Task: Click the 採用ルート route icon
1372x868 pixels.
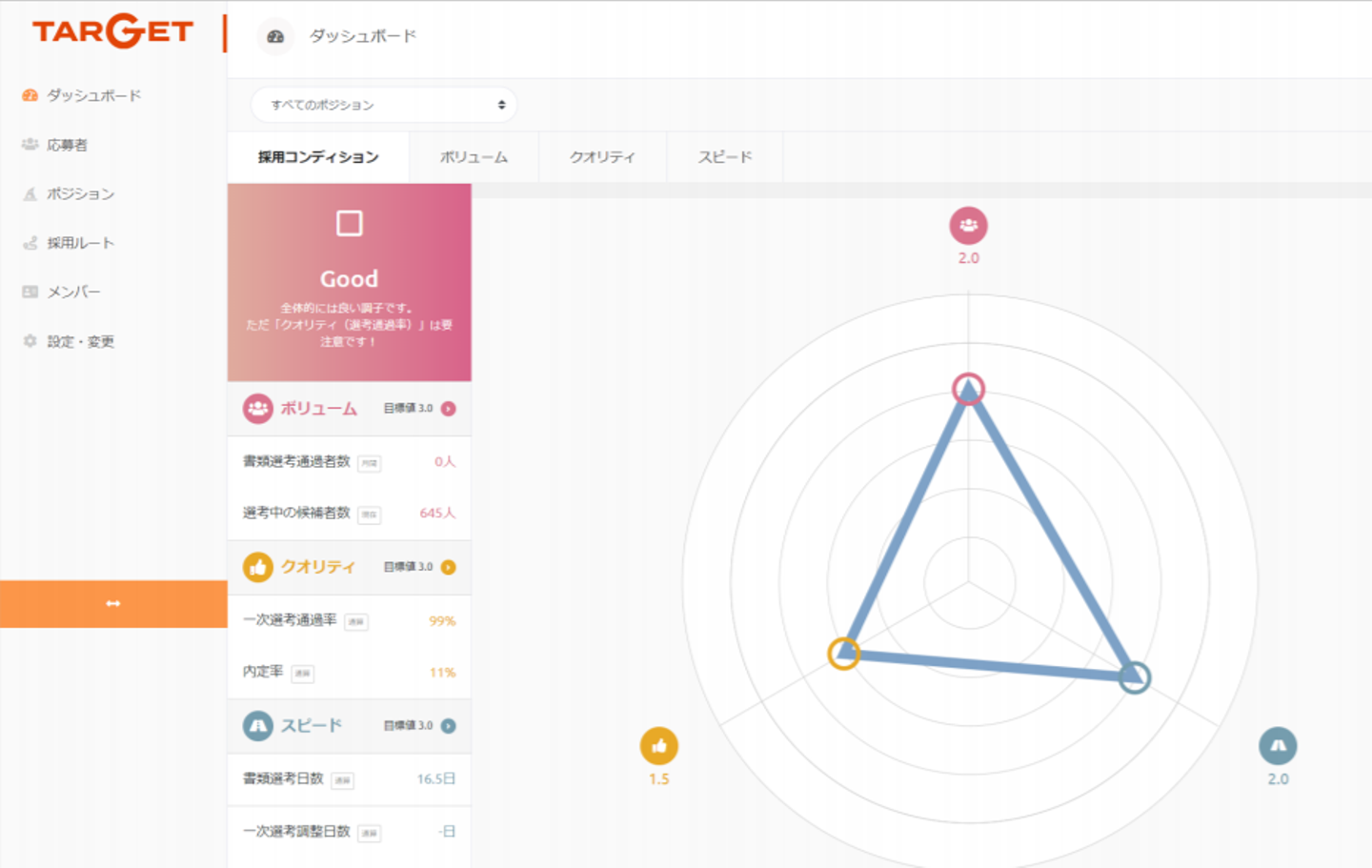Action: (x=30, y=243)
